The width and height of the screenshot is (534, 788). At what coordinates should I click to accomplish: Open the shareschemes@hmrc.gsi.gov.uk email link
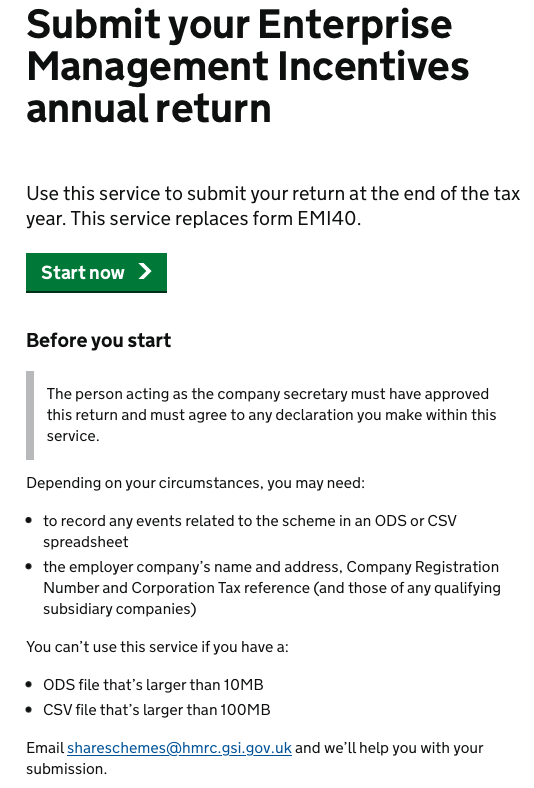[179, 748]
